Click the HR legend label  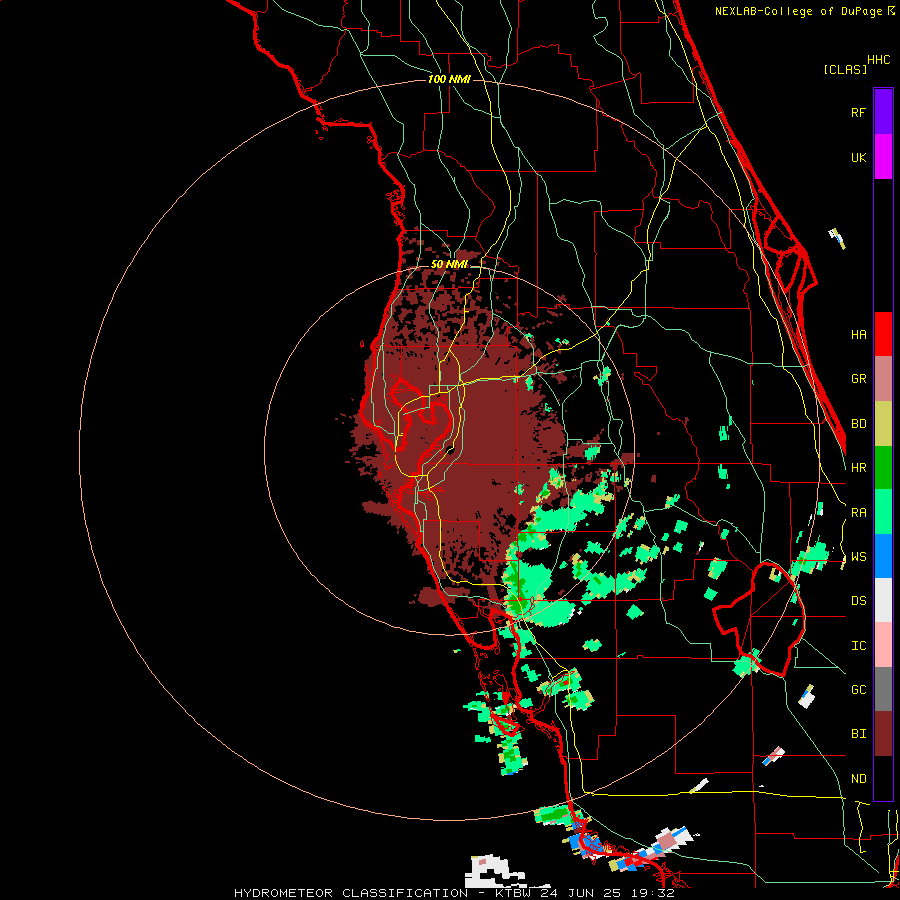[x=858, y=468]
